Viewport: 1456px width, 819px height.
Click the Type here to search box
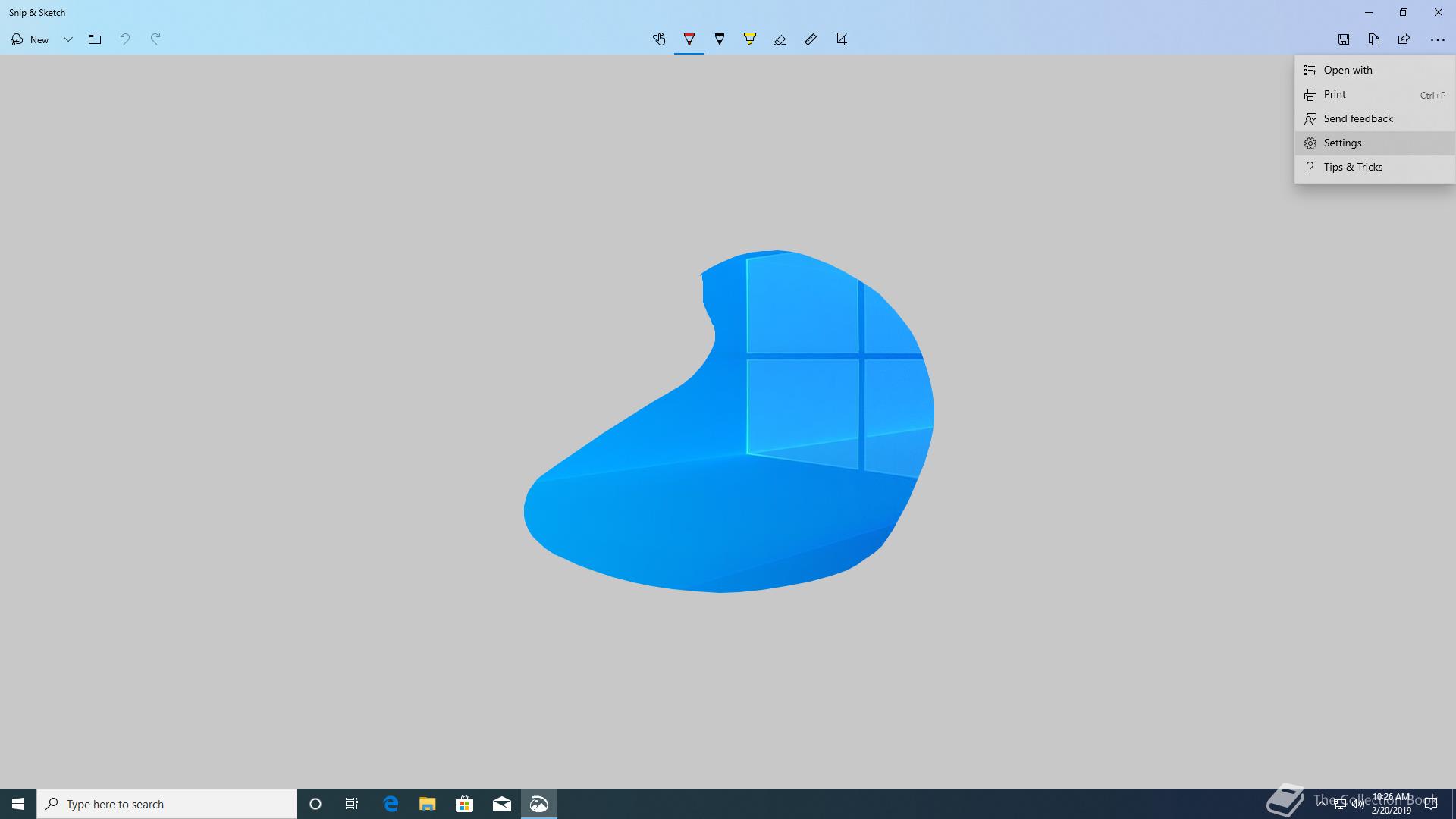click(167, 804)
